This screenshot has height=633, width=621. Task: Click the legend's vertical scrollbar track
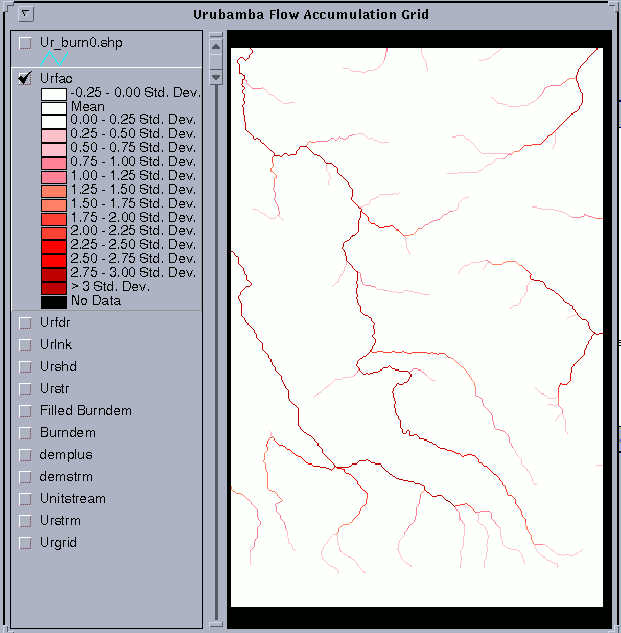[x=215, y=350]
